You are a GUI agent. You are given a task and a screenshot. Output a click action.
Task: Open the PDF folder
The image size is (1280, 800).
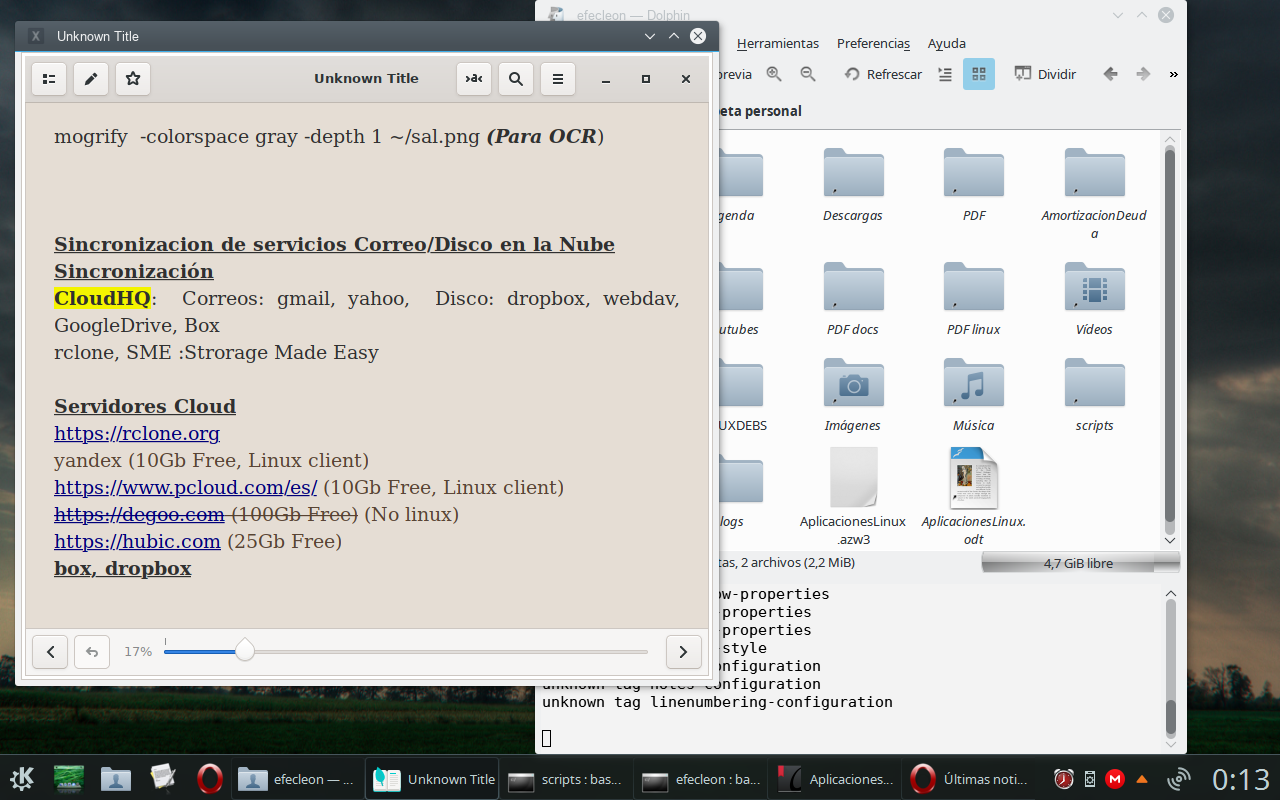pos(974,186)
